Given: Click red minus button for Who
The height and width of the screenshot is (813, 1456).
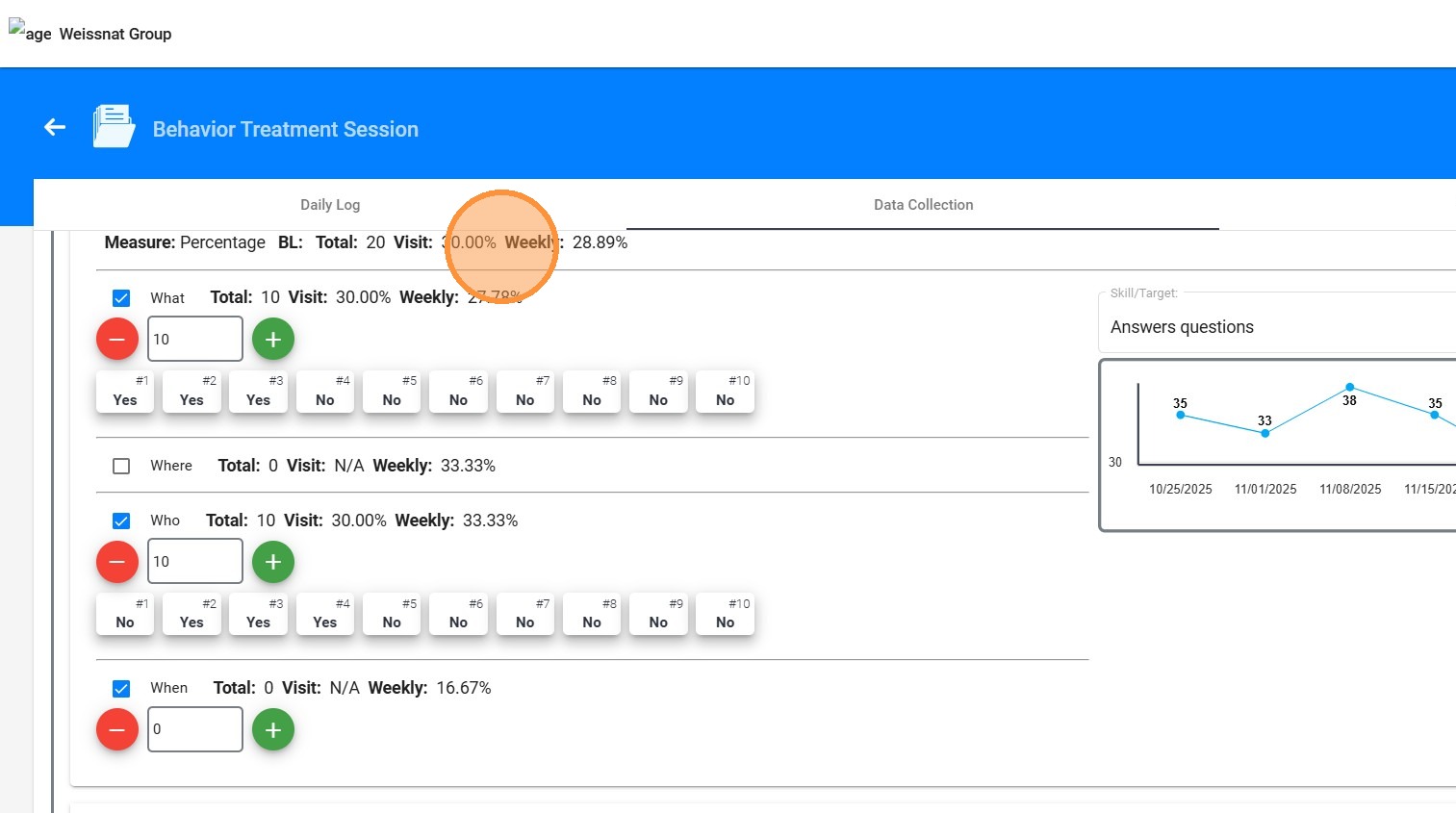Looking at the screenshot, I should [x=117, y=562].
